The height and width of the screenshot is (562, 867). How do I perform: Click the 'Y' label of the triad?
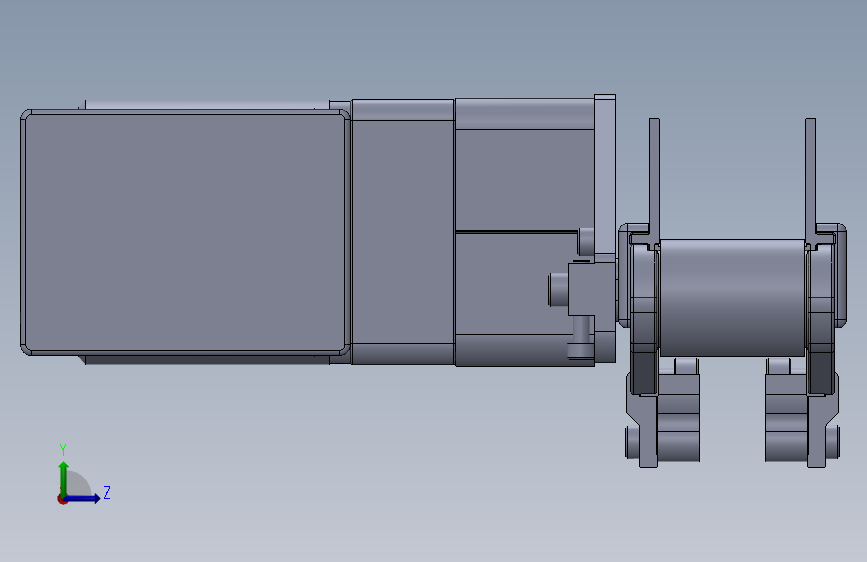click(63, 449)
